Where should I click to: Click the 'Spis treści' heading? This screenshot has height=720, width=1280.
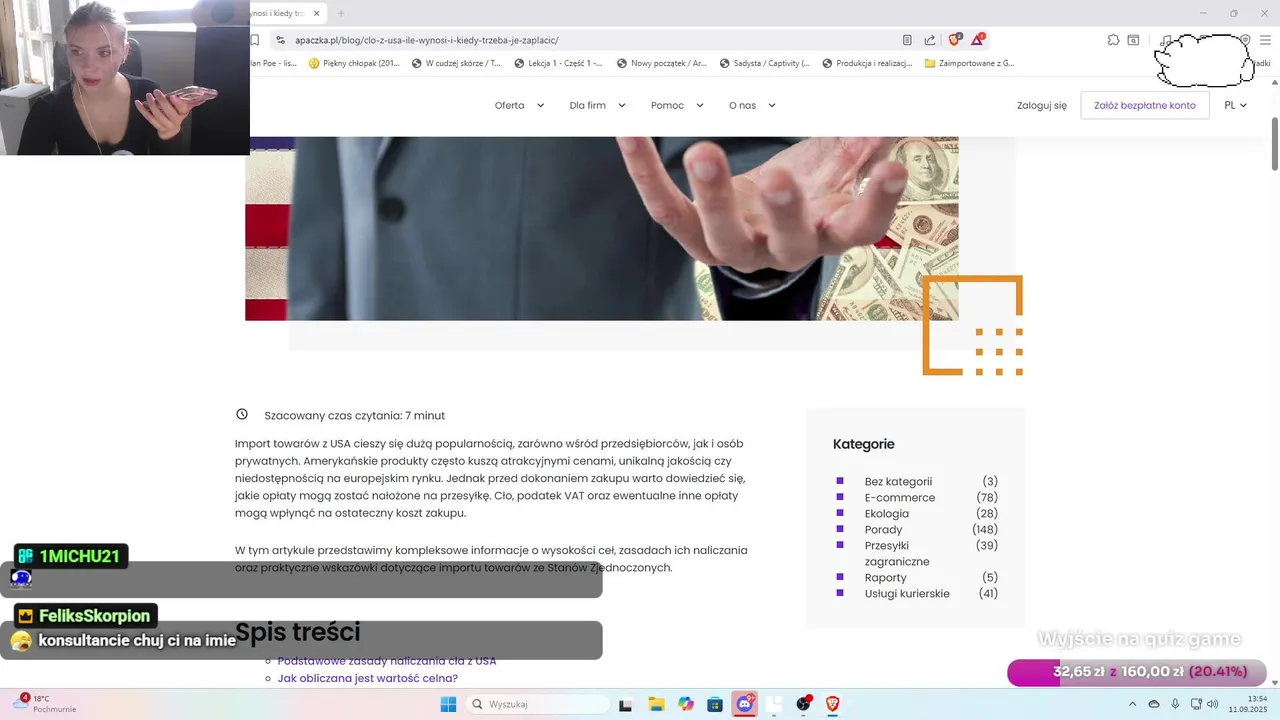(298, 632)
